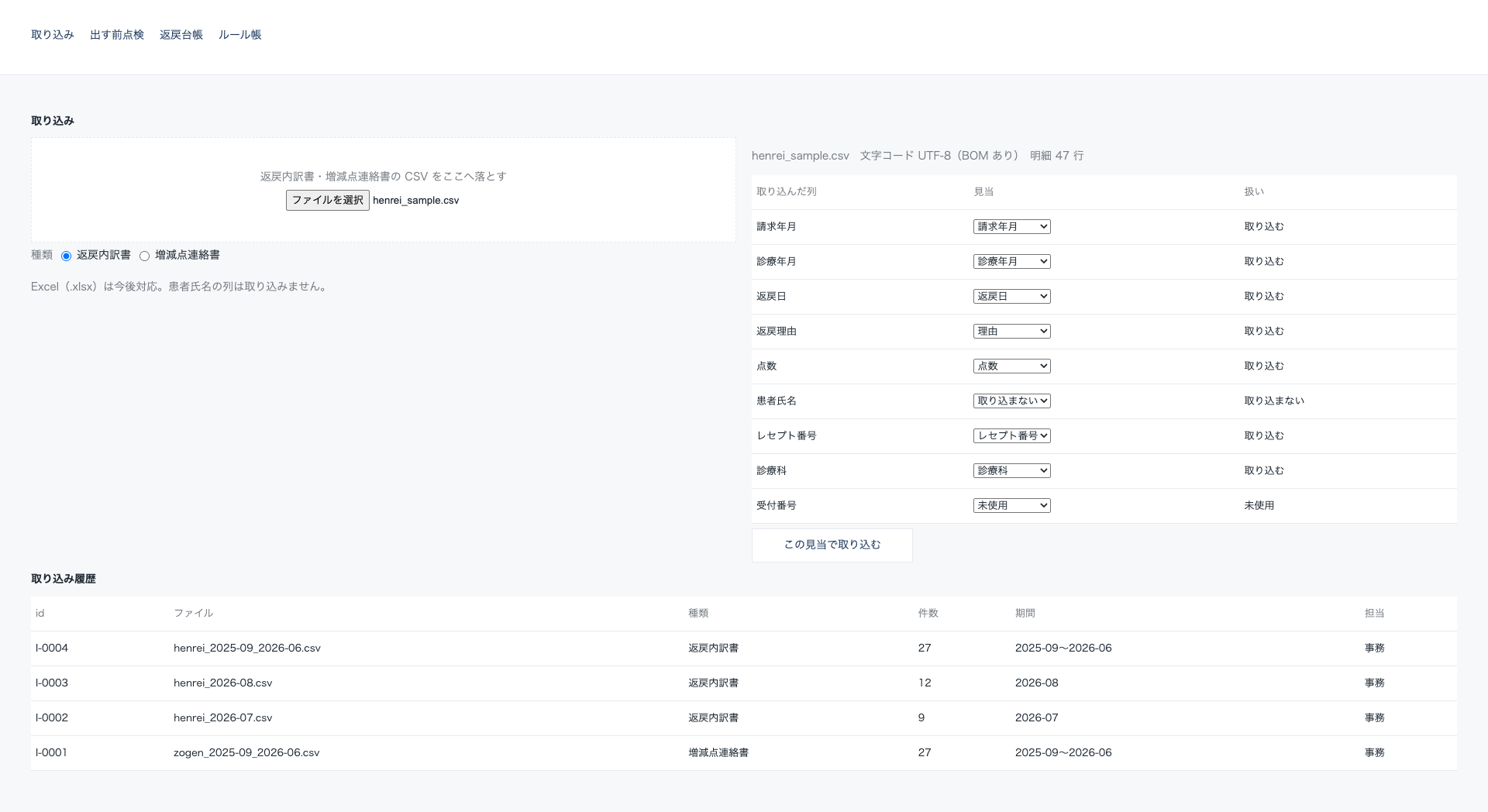Expand the 返戻日 mapping dropdown

[x=1012, y=297]
